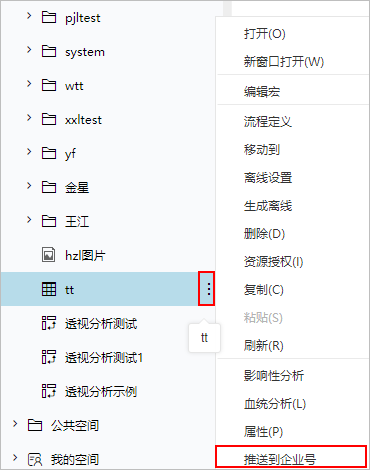Expand the system folder
This screenshot has width=370, height=470.
(29, 50)
